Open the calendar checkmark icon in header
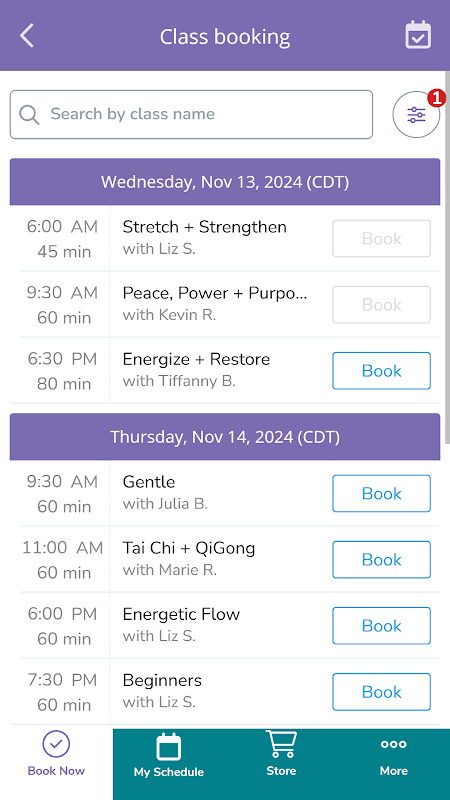Viewport: 450px width, 800px height. point(418,35)
